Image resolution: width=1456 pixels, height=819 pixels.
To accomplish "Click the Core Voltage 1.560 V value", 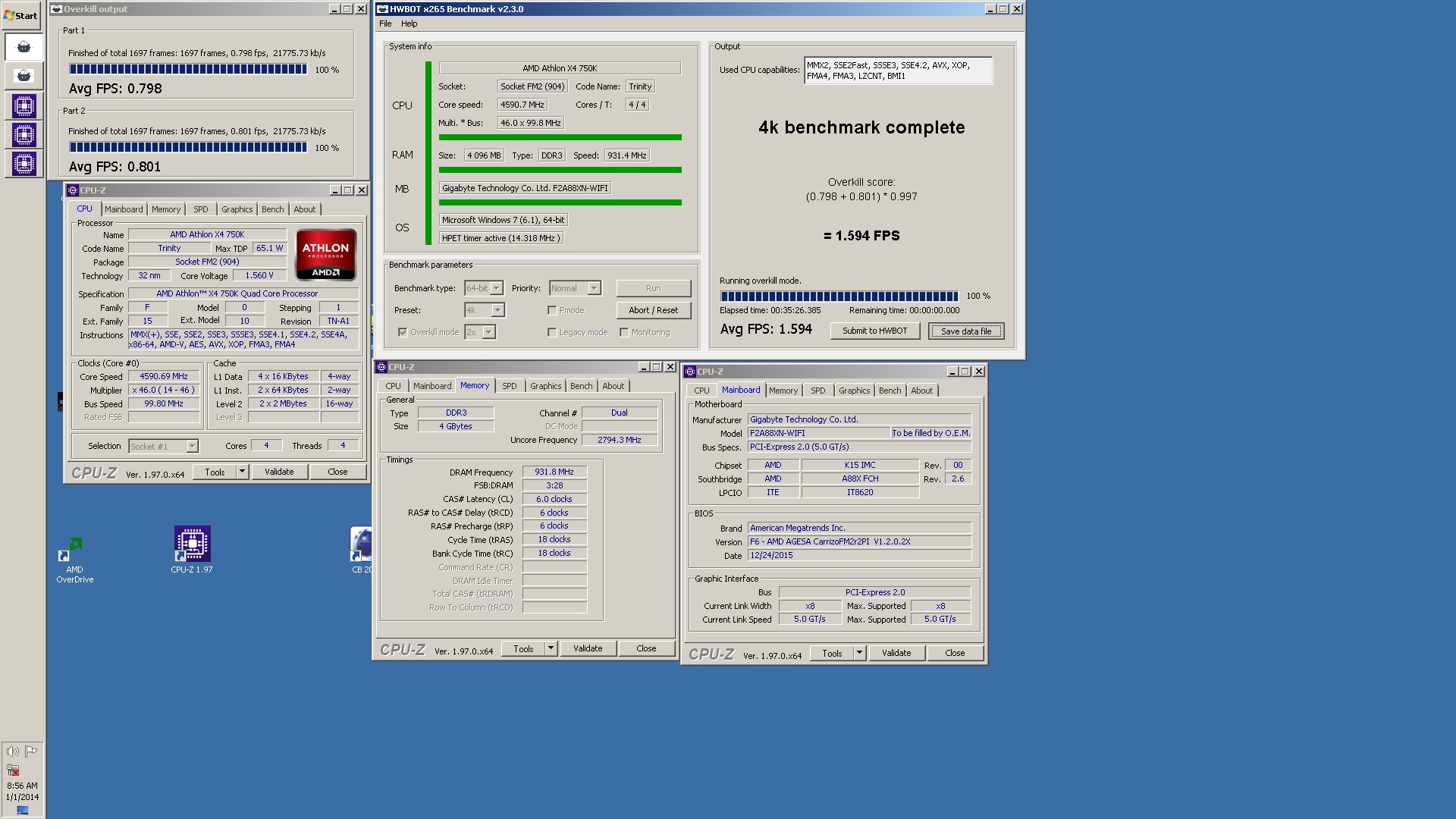I will click(x=259, y=275).
